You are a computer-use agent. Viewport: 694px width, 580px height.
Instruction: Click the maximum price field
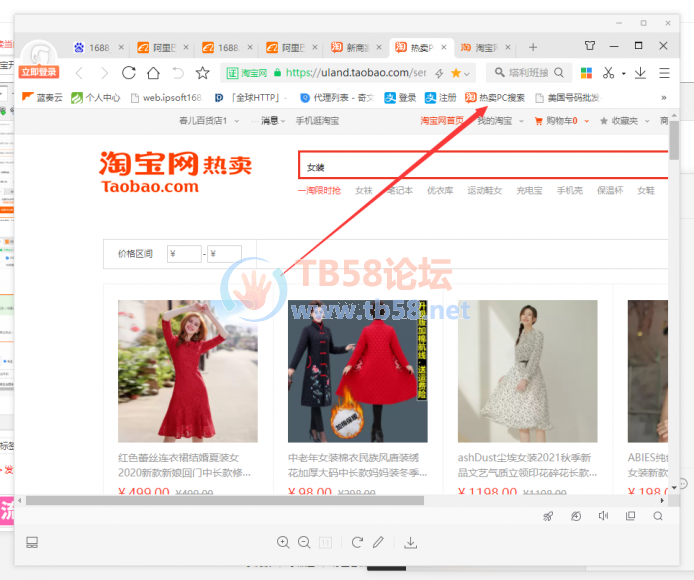[x=224, y=254]
